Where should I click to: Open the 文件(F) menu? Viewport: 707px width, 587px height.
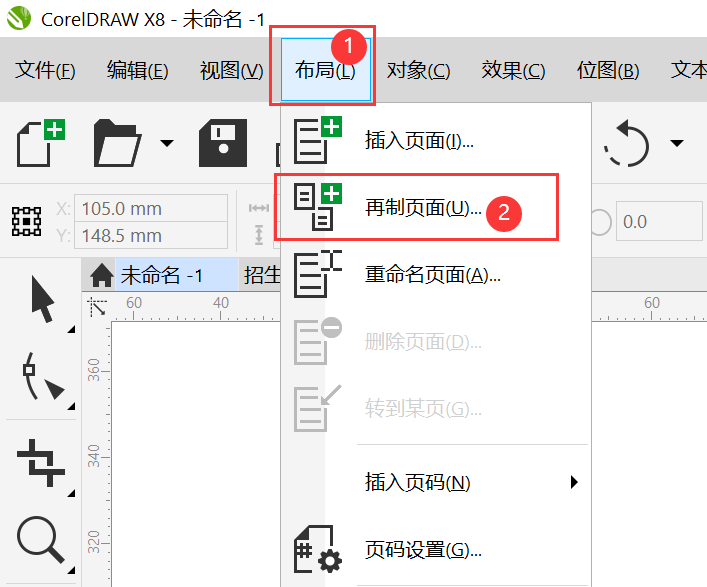click(45, 70)
